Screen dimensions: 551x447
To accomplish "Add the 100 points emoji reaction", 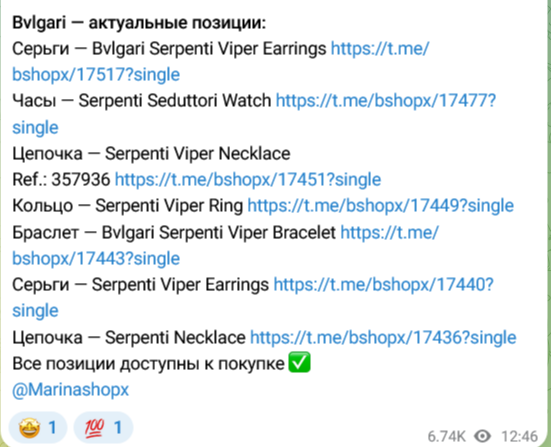I will point(103,428).
